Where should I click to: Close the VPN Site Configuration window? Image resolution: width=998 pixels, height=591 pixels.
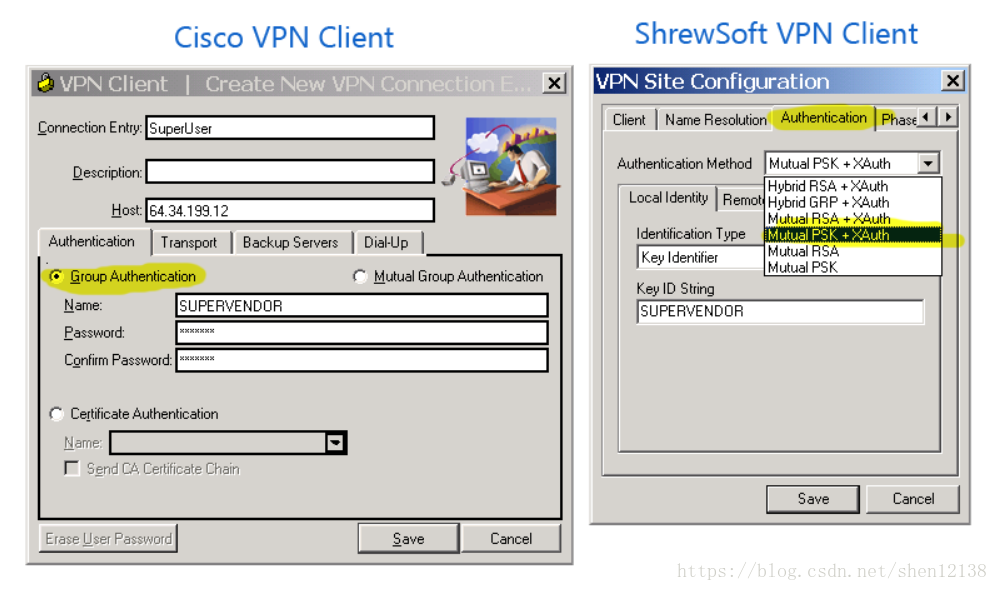pos(953,81)
